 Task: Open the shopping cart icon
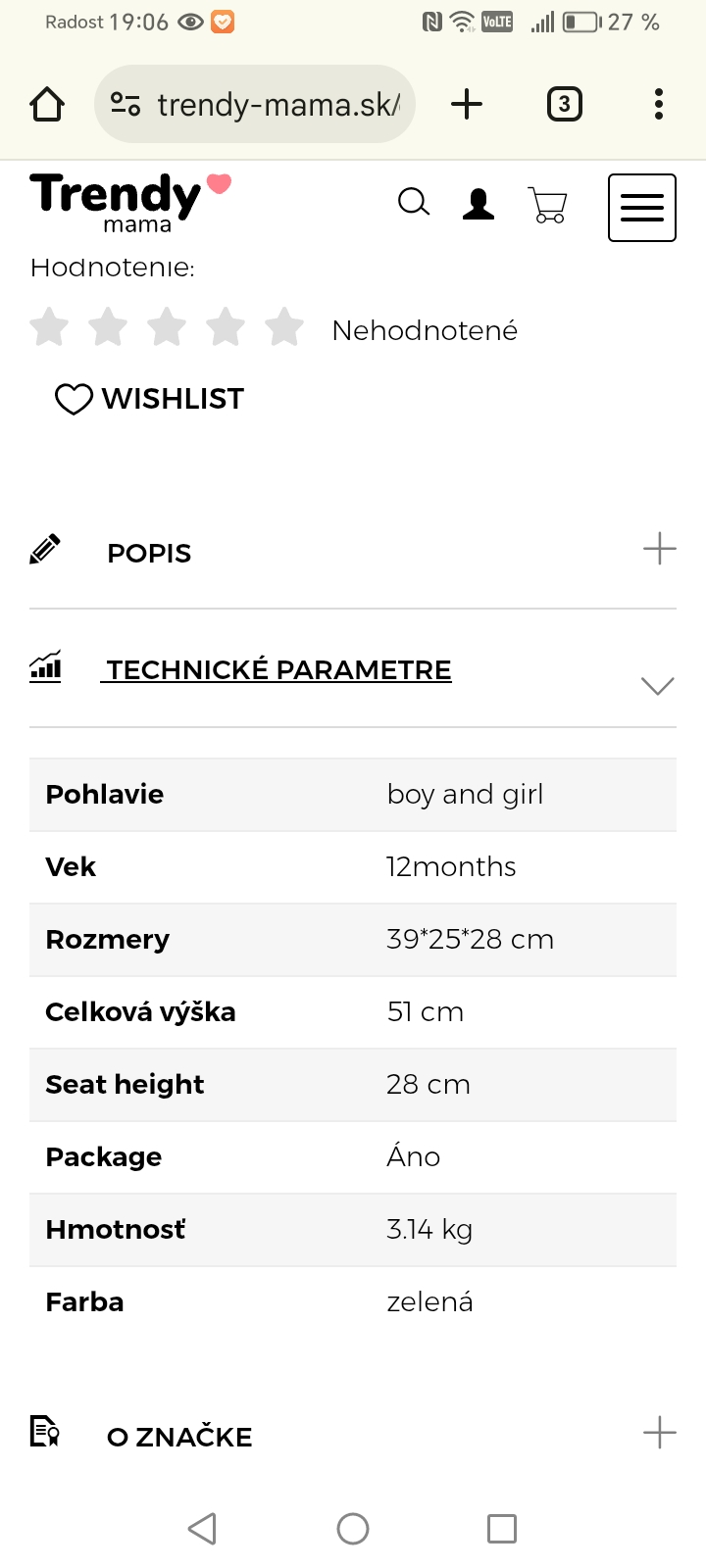pos(547,205)
